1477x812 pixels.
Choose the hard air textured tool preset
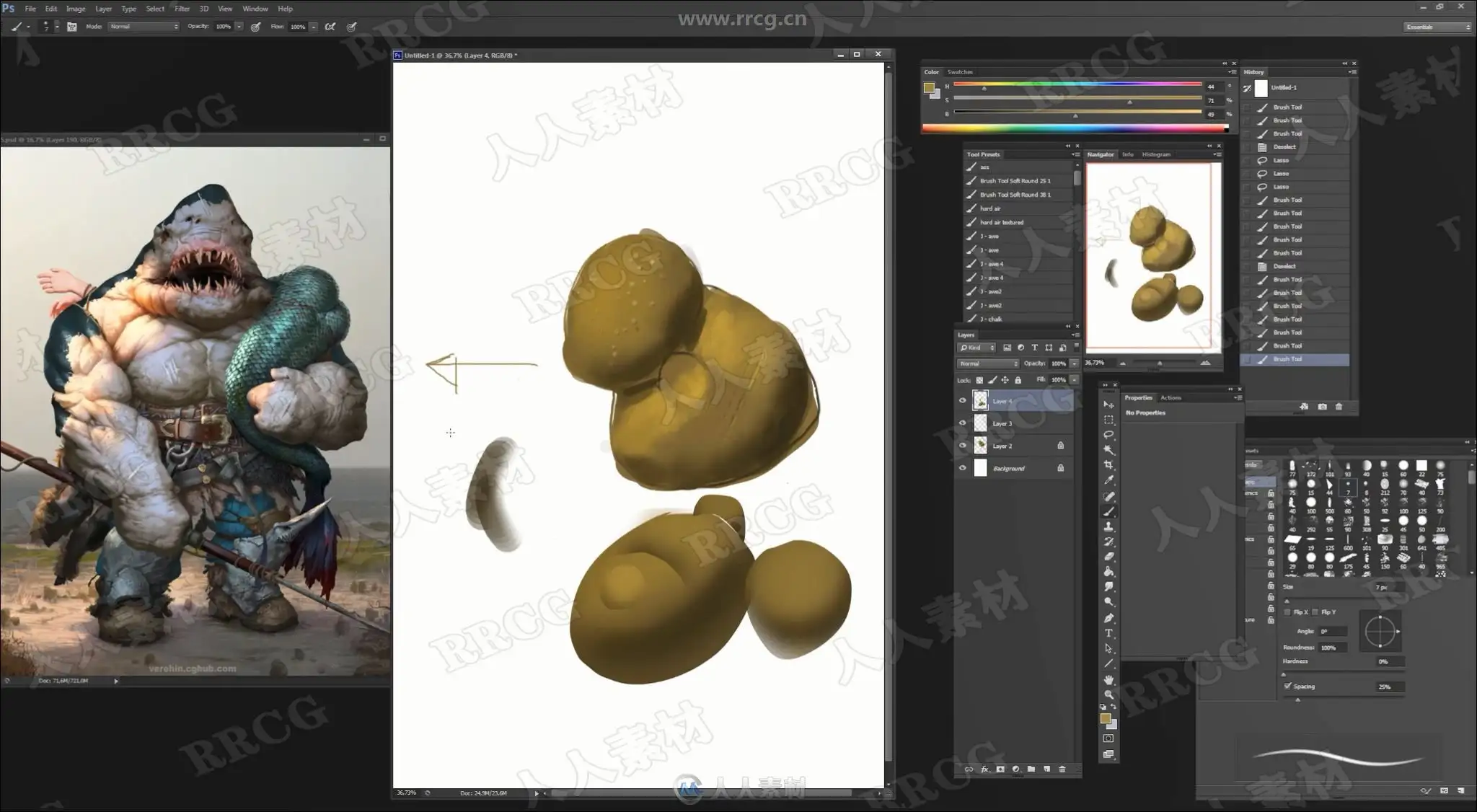1002,222
